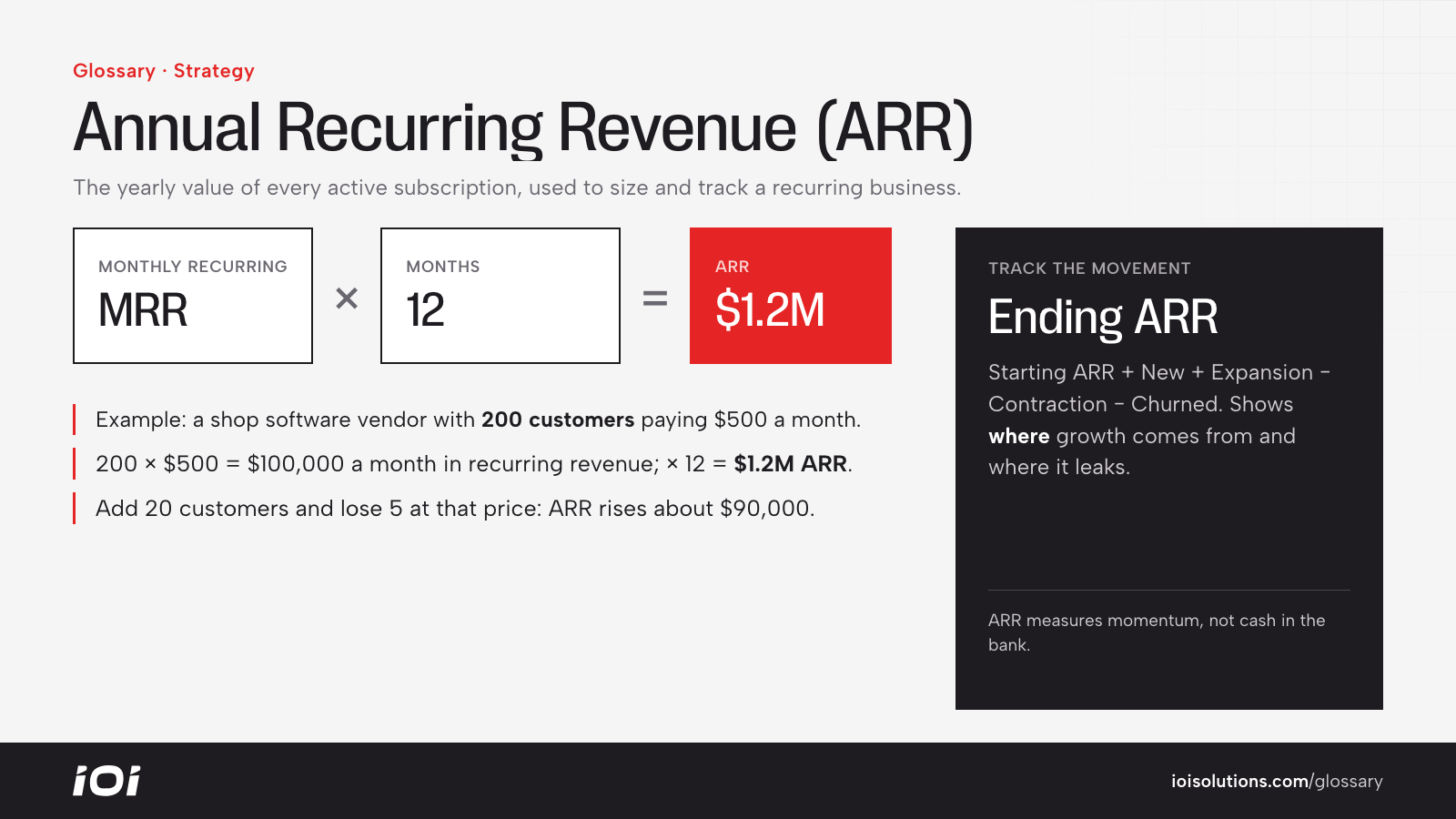
Task: Click the 'MONTHLY RECURRING' MRR box
Action: [x=193, y=296]
